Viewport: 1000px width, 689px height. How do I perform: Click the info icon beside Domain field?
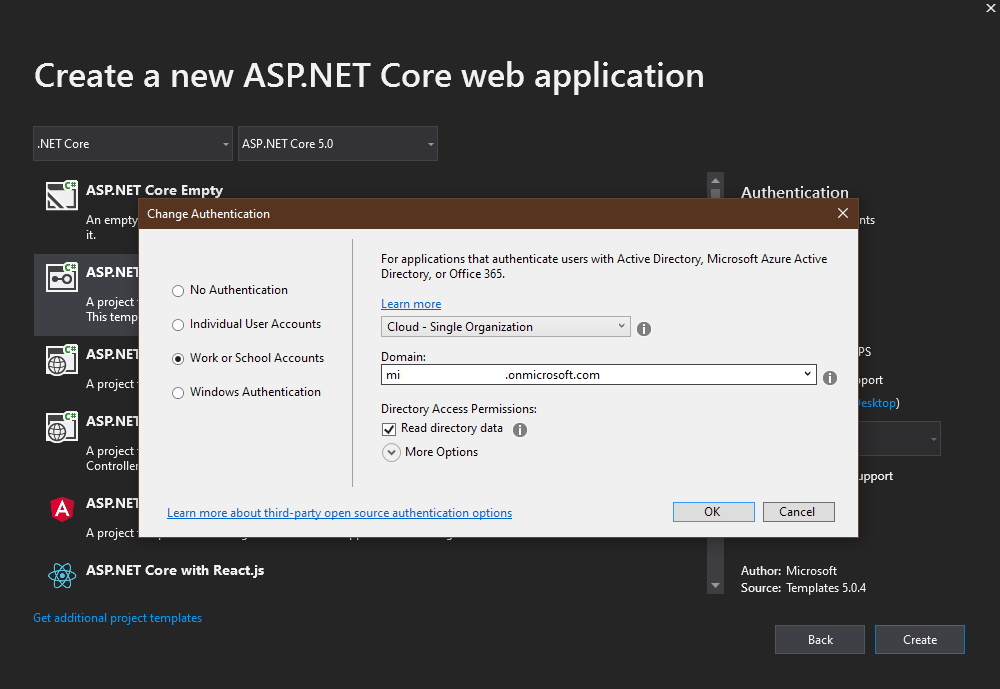pyautogui.click(x=830, y=378)
